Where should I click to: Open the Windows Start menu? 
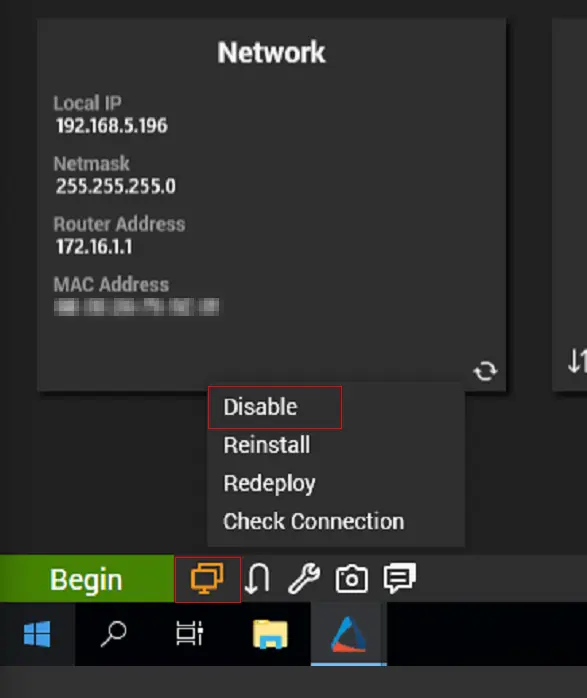coord(37,634)
